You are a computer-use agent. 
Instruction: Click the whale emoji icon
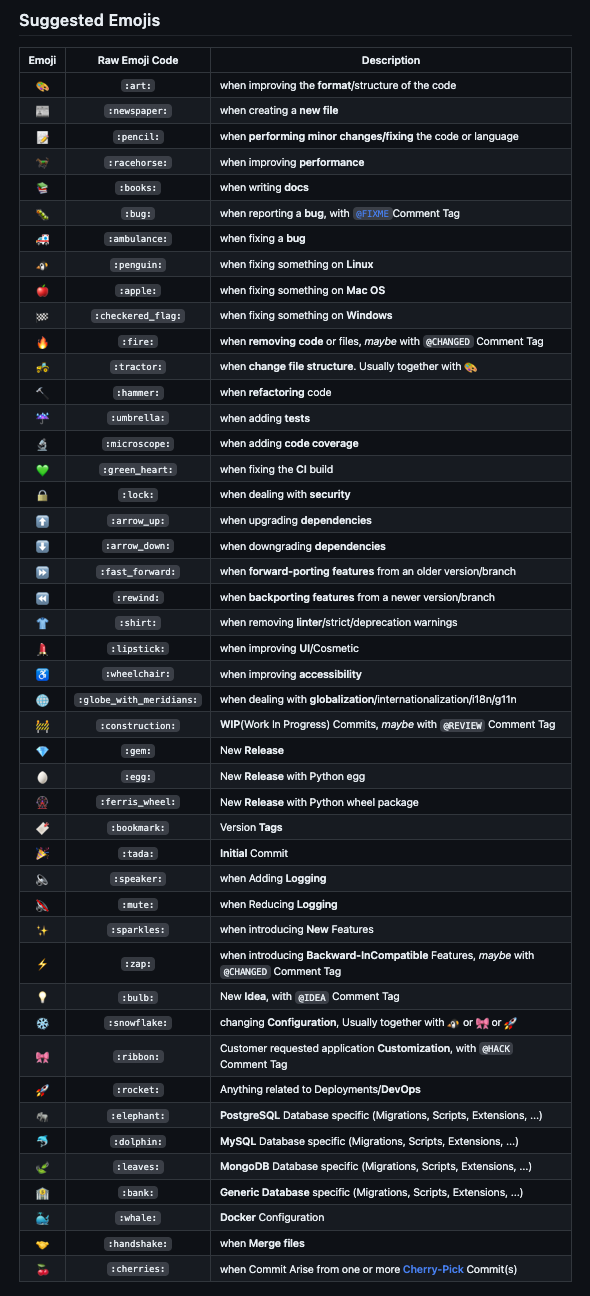point(42,1218)
